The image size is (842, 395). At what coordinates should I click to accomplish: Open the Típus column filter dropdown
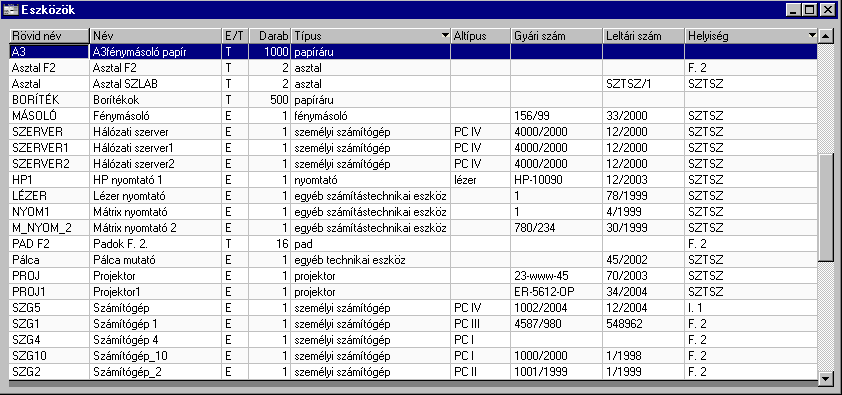pos(445,36)
